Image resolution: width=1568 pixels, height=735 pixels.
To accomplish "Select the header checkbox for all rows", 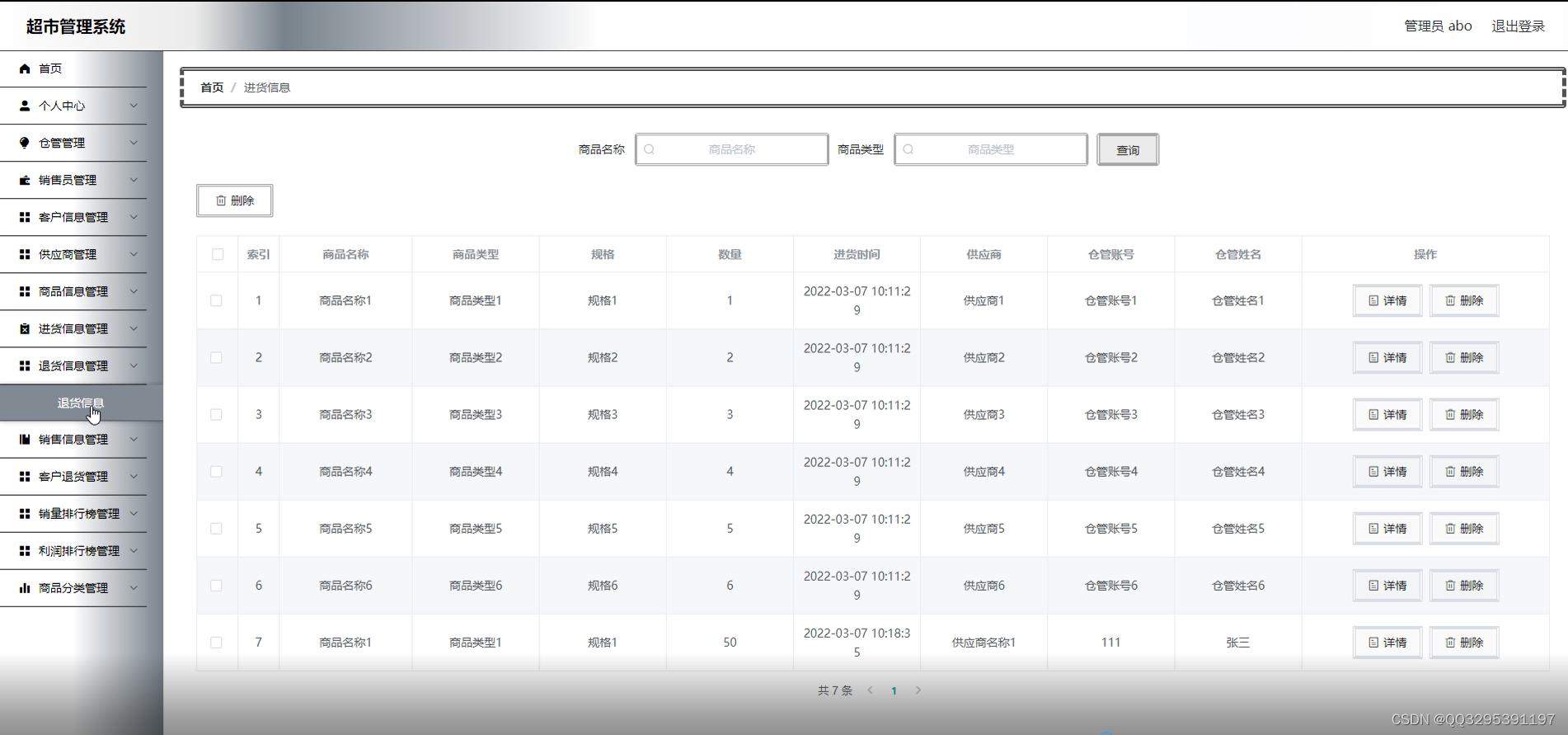I will coord(218,254).
